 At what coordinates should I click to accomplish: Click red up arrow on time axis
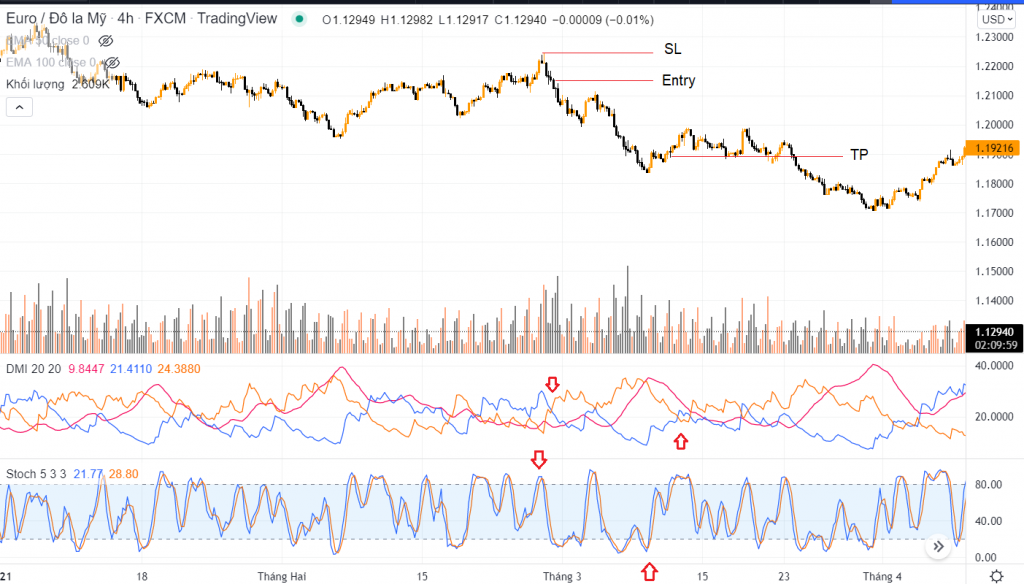(x=649, y=571)
